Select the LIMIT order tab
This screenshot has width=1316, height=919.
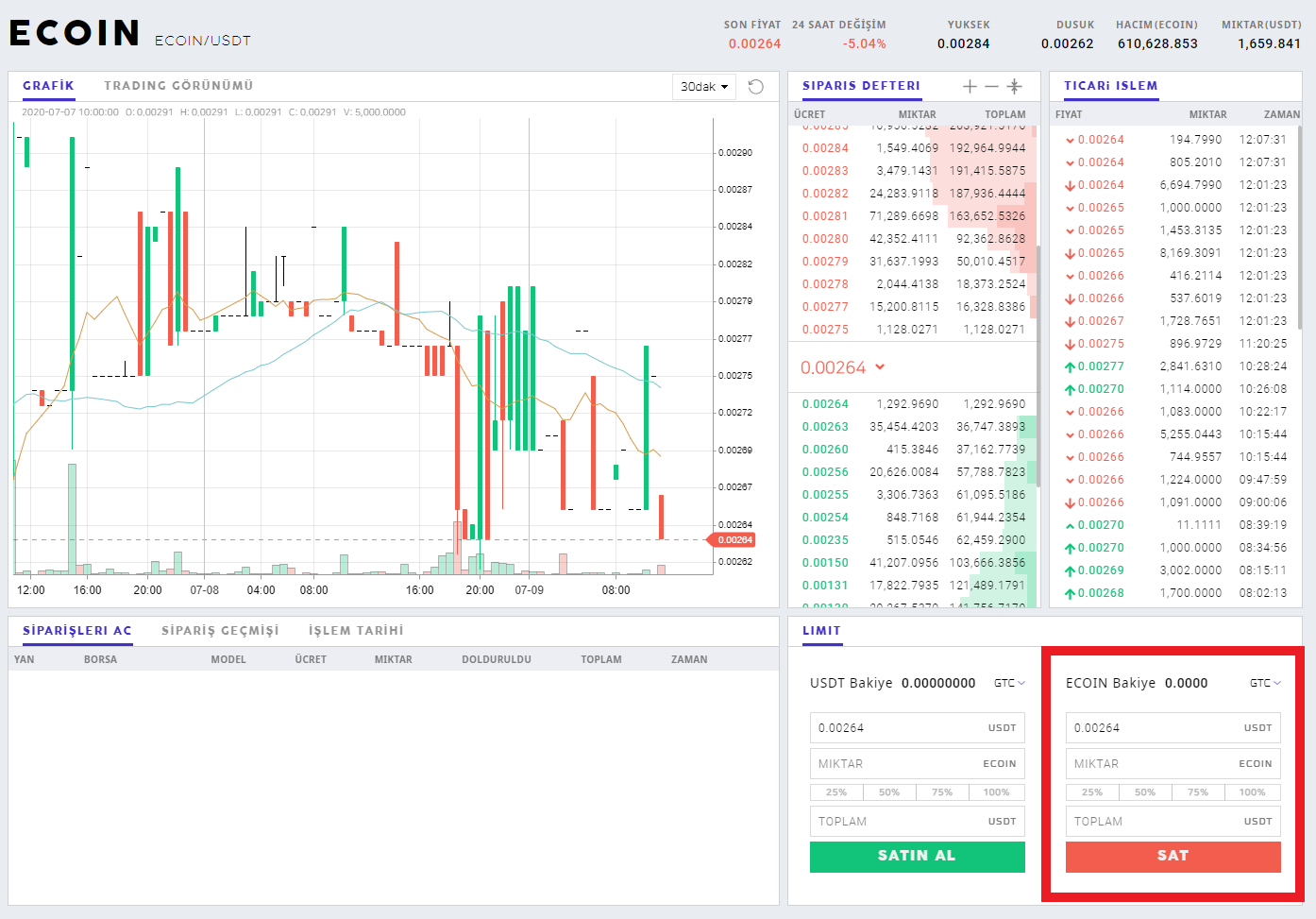pyautogui.click(x=821, y=631)
